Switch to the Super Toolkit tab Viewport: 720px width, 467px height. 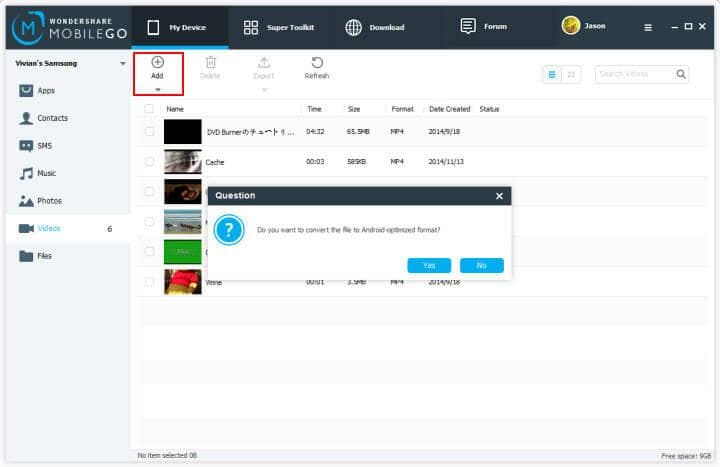point(279,27)
